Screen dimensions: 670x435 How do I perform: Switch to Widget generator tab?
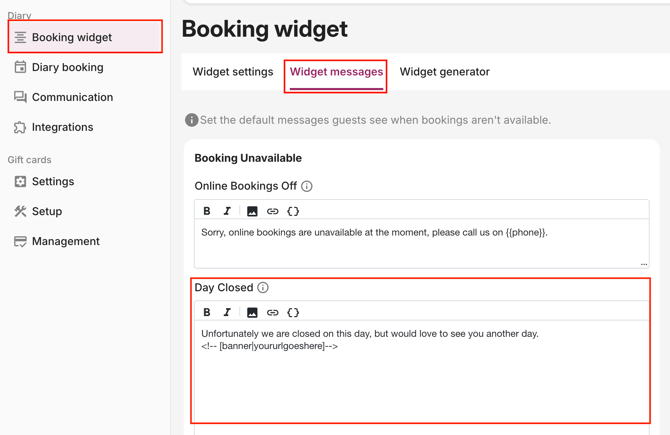pyautogui.click(x=444, y=72)
